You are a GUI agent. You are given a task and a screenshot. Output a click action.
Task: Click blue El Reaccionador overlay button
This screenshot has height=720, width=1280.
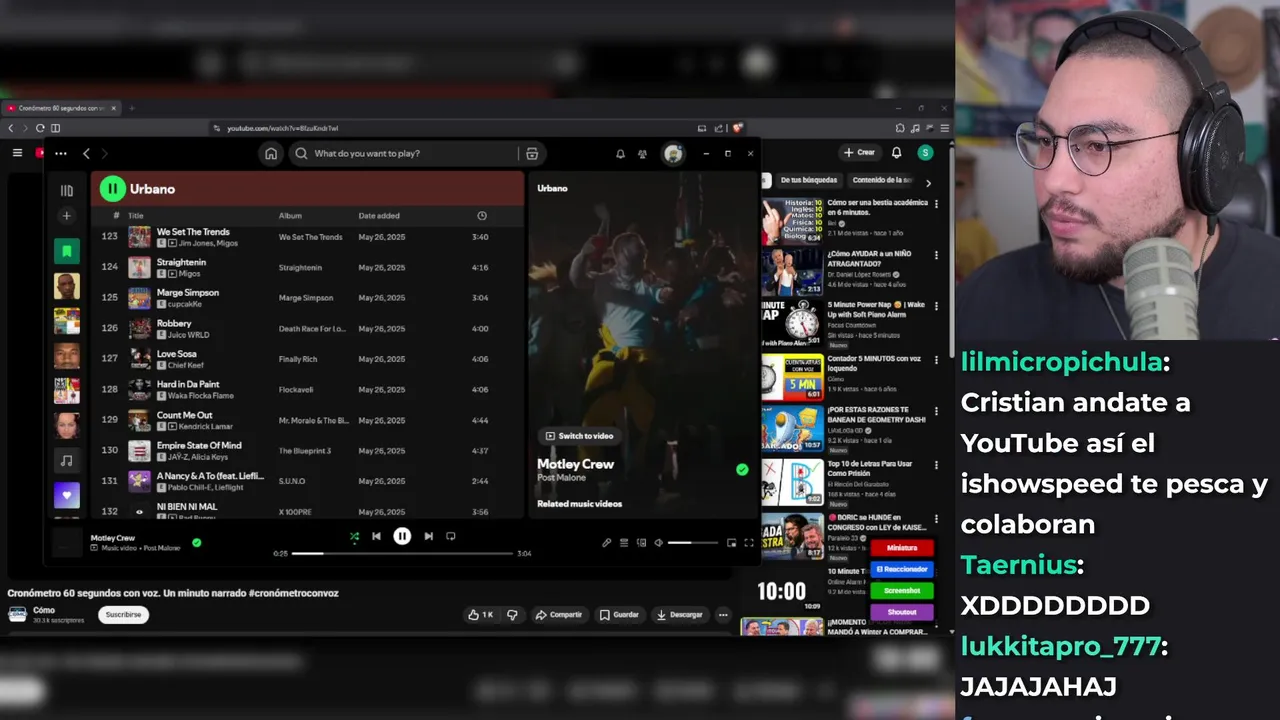click(902, 569)
